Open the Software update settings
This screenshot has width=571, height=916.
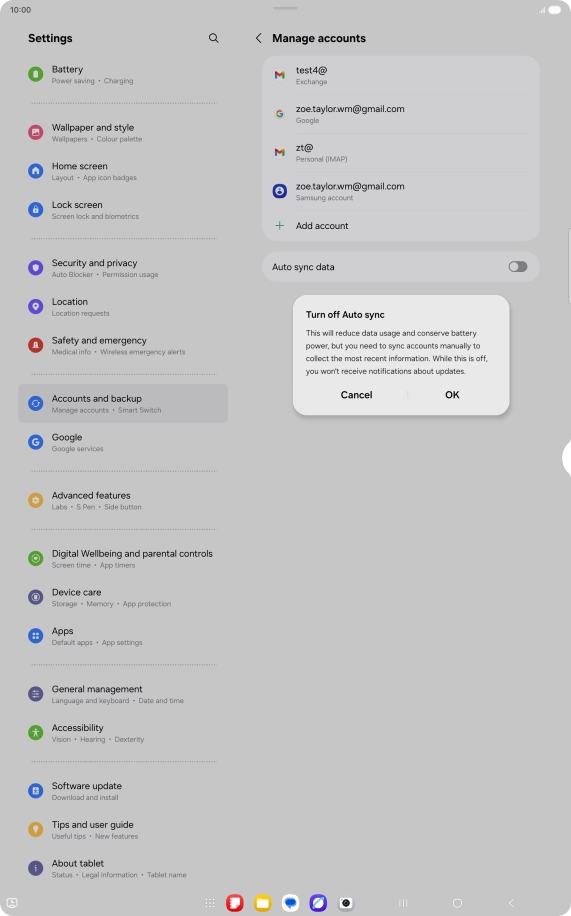pyautogui.click(x=123, y=791)
